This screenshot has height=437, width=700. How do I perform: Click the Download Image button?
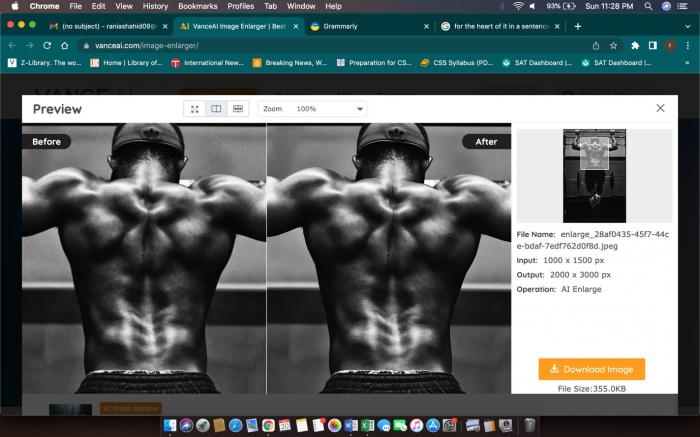[x=592, y=369]
